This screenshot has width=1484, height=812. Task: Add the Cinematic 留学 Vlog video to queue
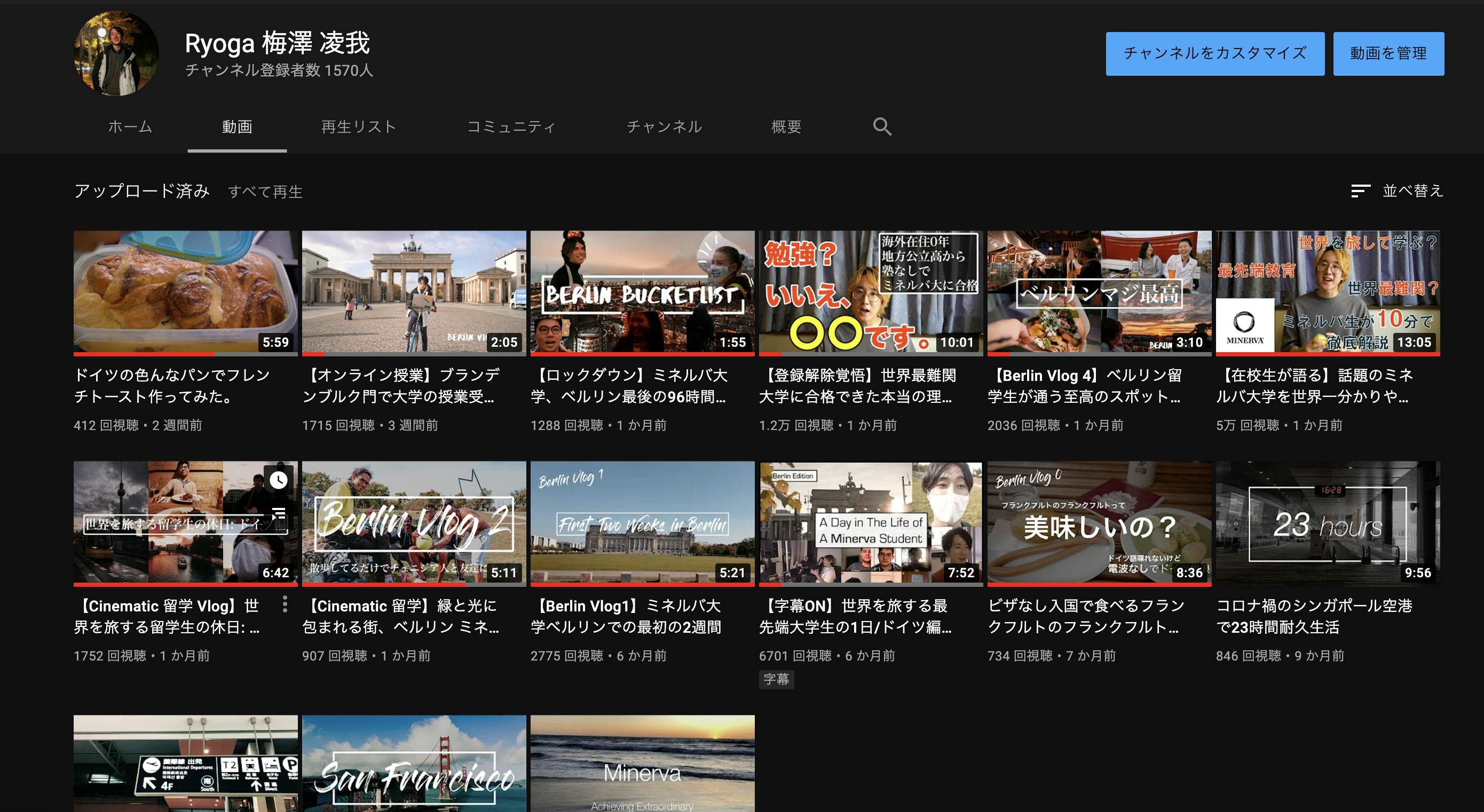coord(279,513)
